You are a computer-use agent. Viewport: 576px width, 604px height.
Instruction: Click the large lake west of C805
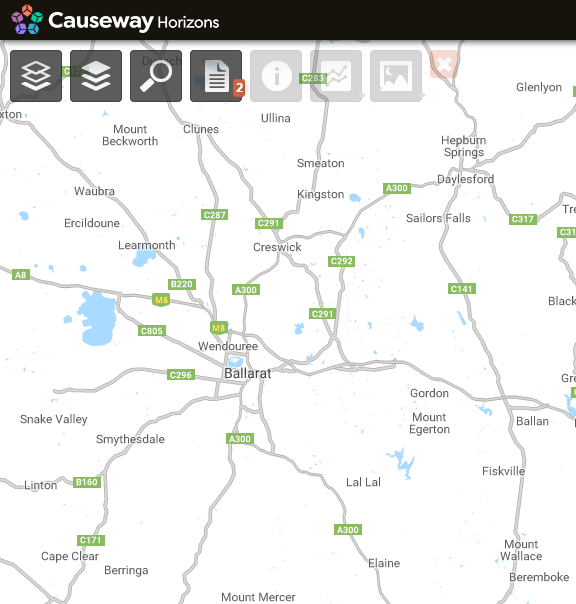97,318
